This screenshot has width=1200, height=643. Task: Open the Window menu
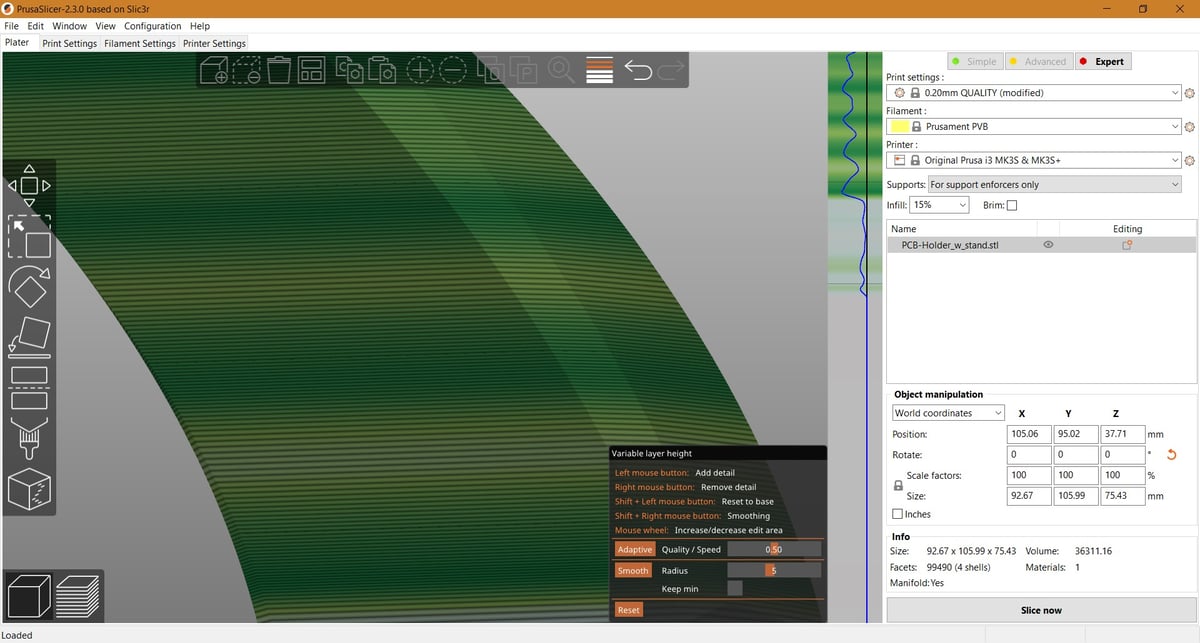[69, 26]
